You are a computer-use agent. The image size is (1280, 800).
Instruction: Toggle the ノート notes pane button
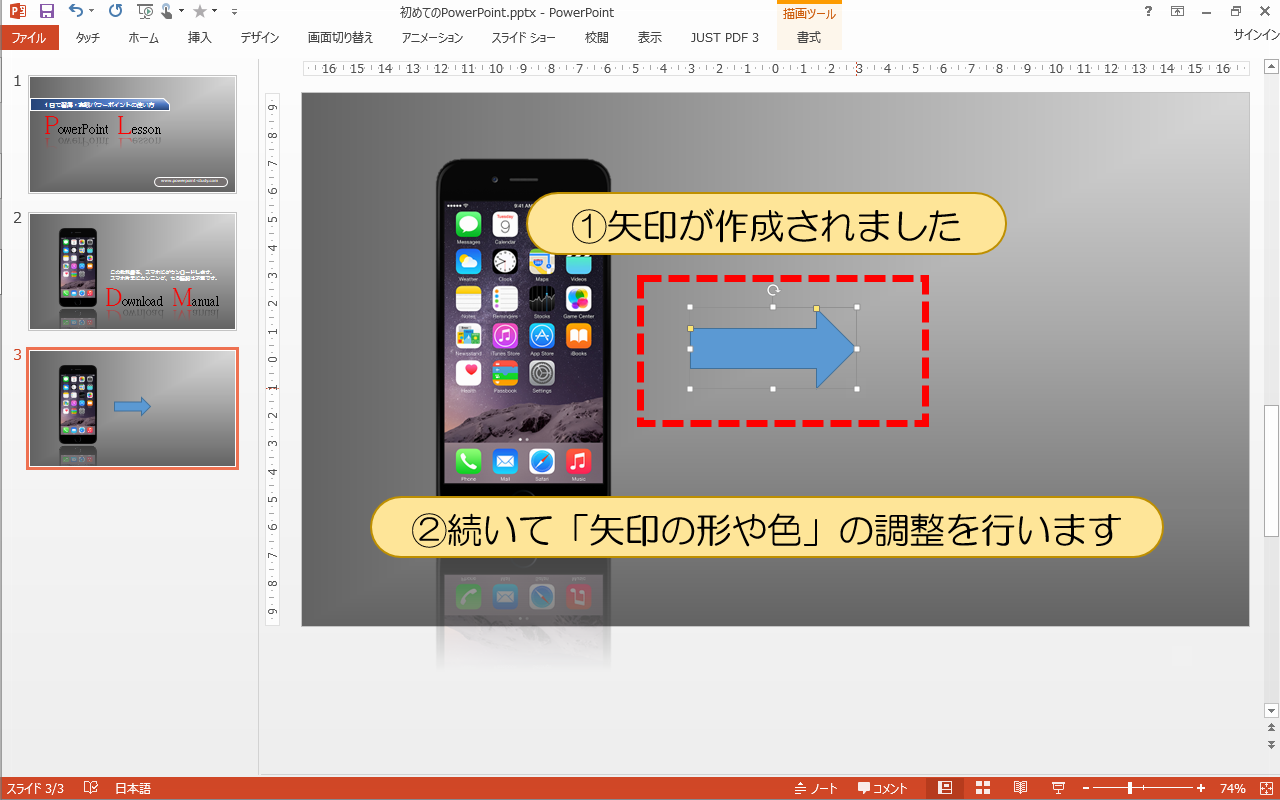[816, 789]
